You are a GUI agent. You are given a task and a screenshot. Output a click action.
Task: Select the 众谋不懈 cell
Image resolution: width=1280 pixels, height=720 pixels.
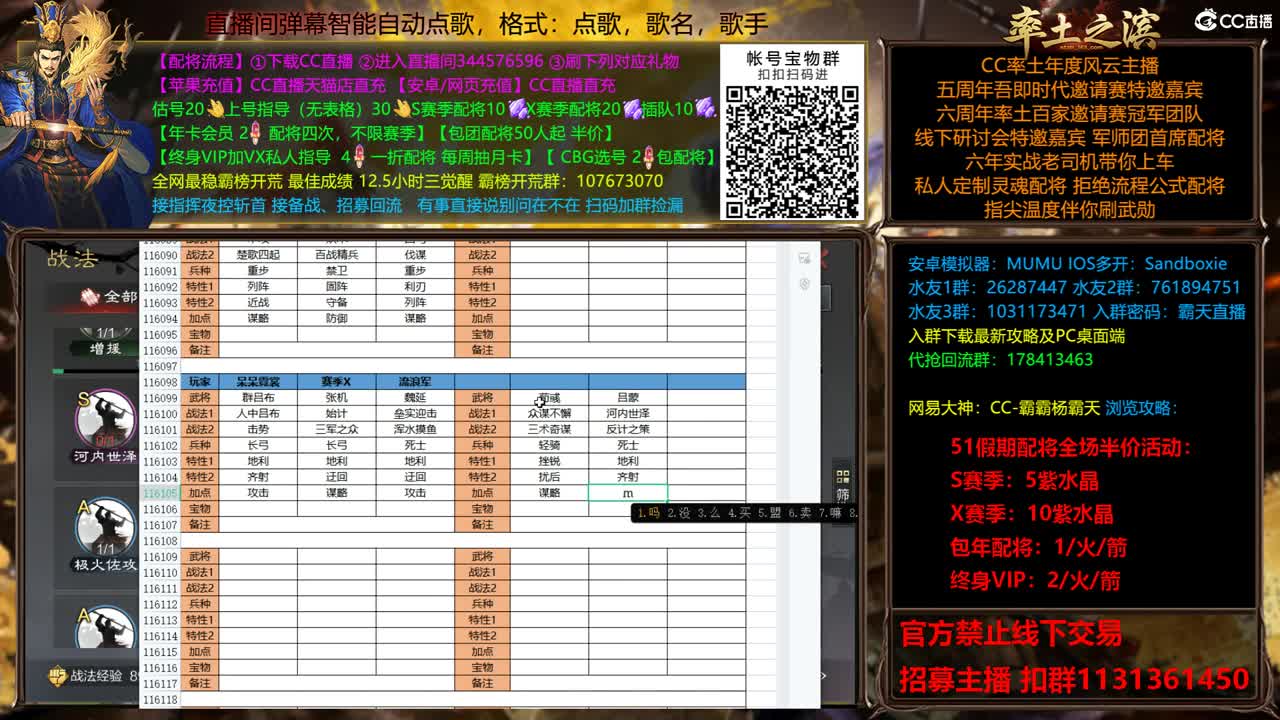[x=550, y=414]
